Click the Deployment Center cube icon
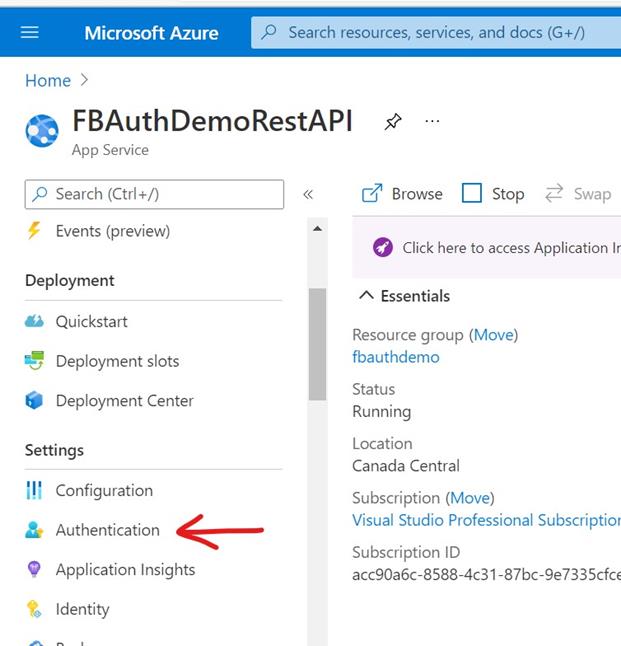This screenshot has height=646, width=621. click(x=34, y=400)
